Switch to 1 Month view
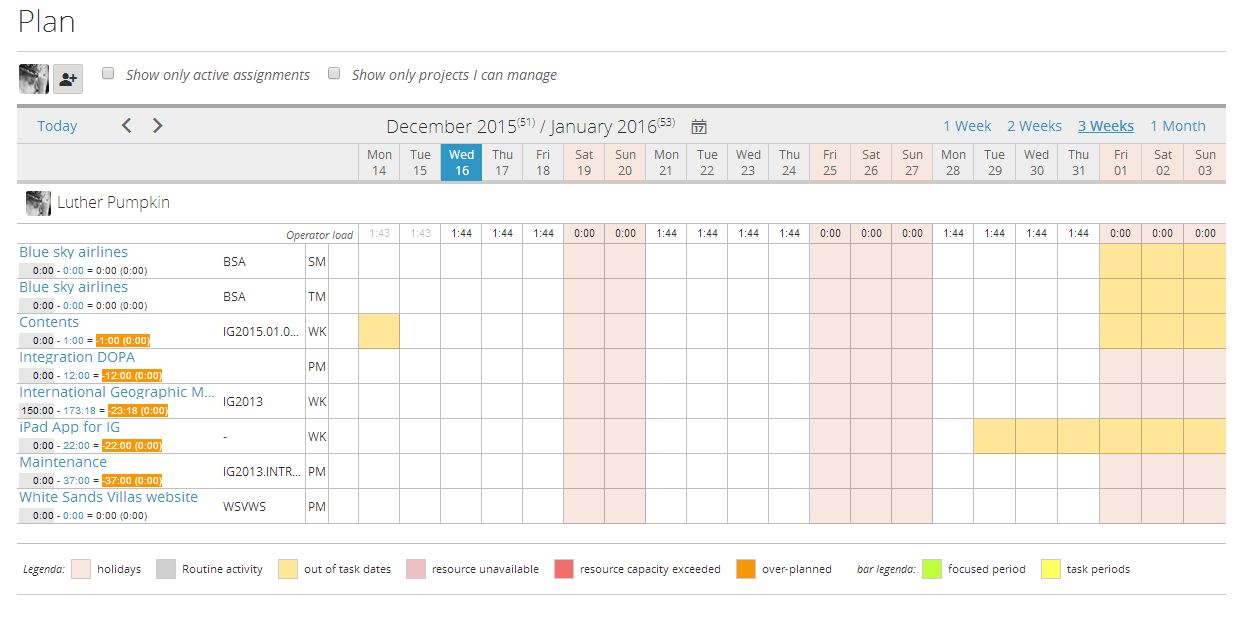The width and height of the screenshot is (1251, 617). point(1177,126)
